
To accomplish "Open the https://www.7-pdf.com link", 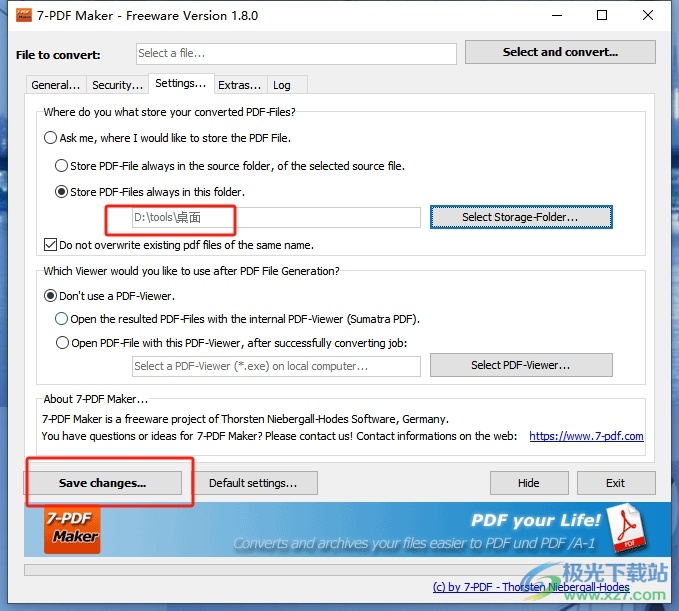I will coord(586,436).
